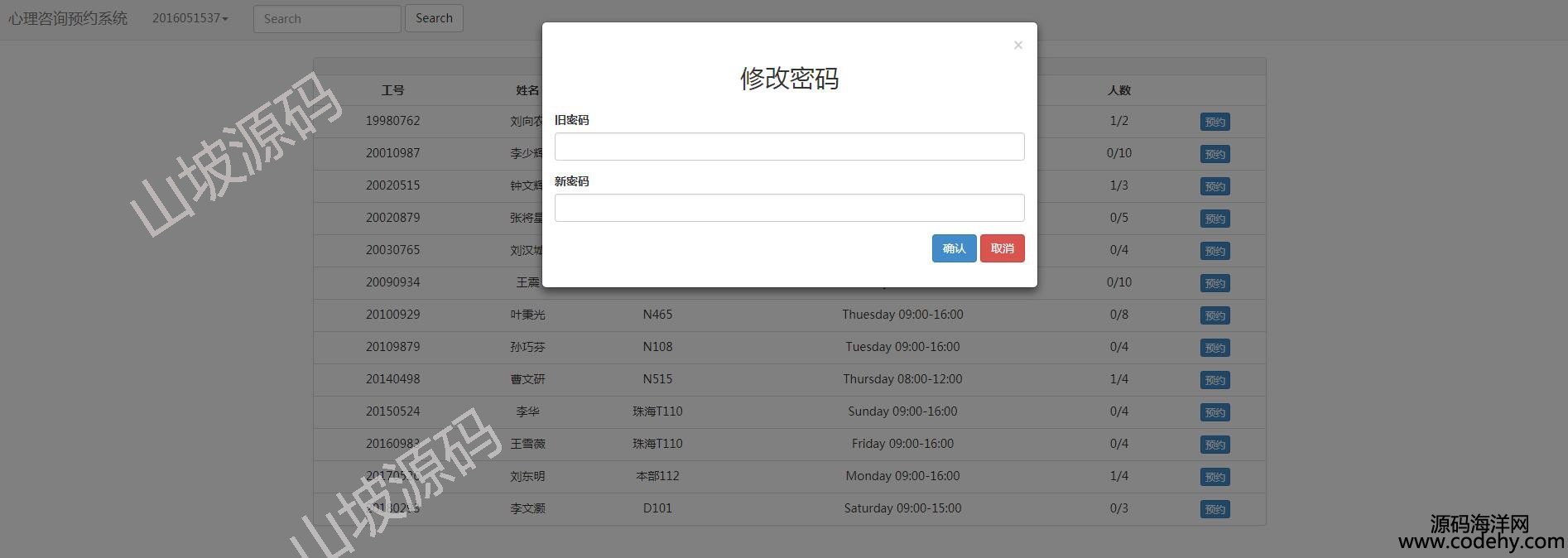Book appointment in the 20020879 row

click(1214, 219)
